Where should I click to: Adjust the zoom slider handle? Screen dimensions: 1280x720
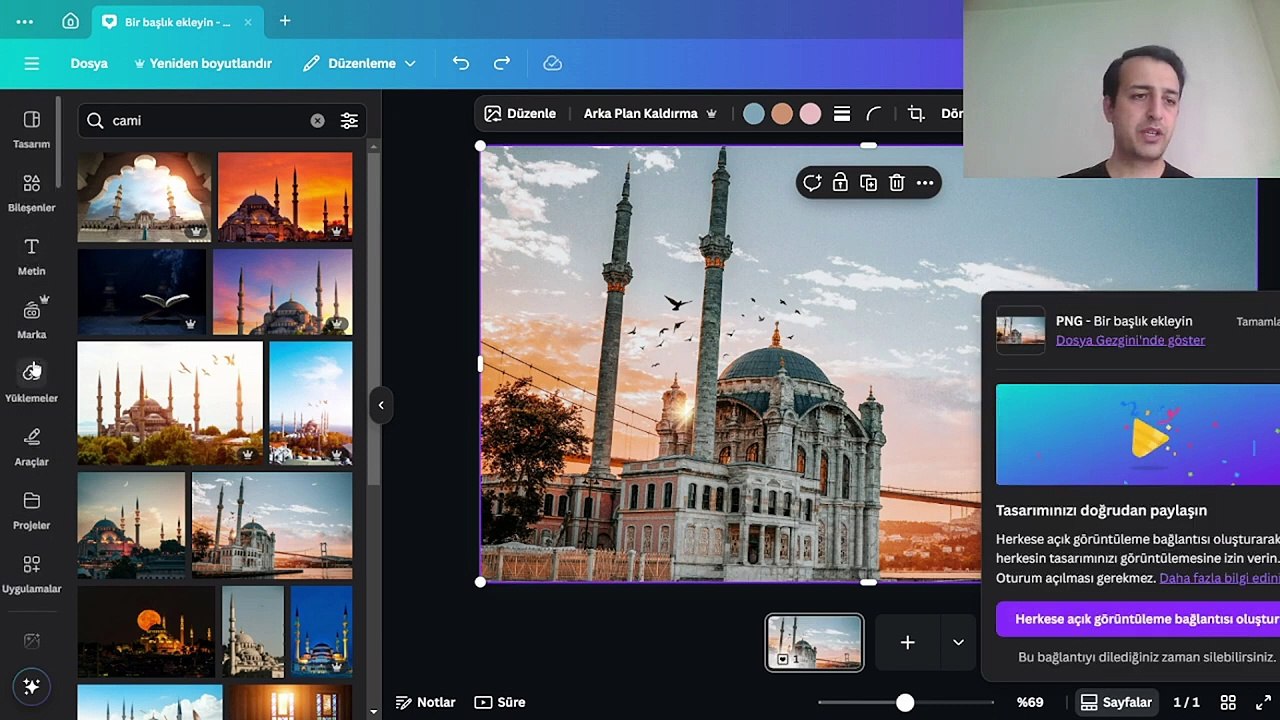[905, 703]
